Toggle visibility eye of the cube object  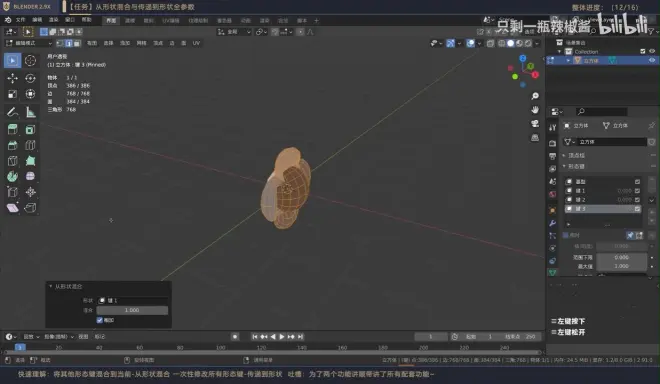click(652, 61)
